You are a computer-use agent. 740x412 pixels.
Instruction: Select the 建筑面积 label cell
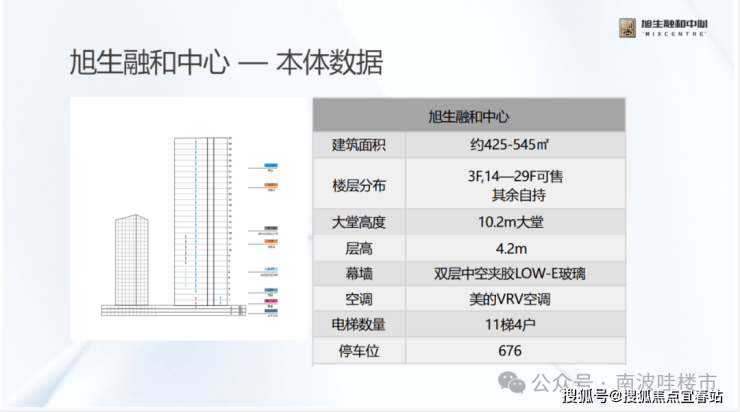[359, 145]
